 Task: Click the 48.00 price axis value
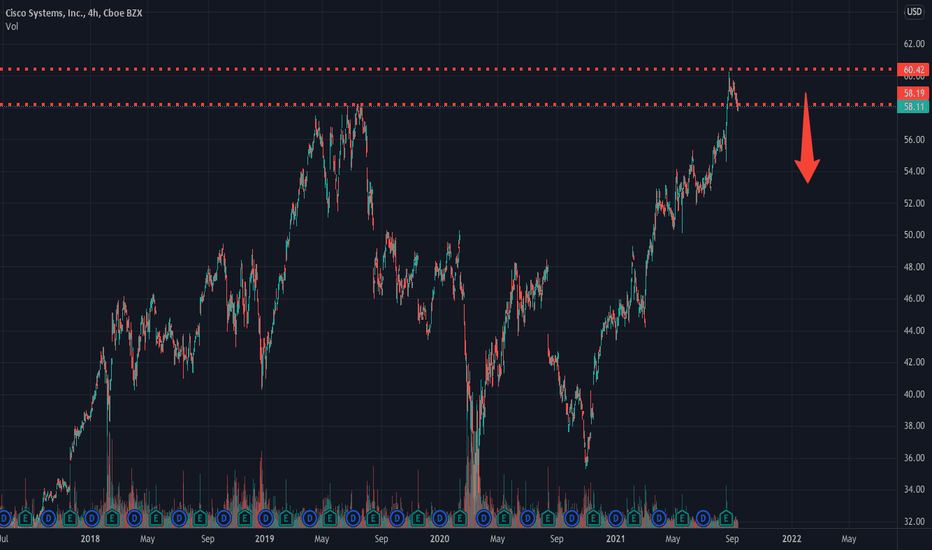(x=914, y=267)
